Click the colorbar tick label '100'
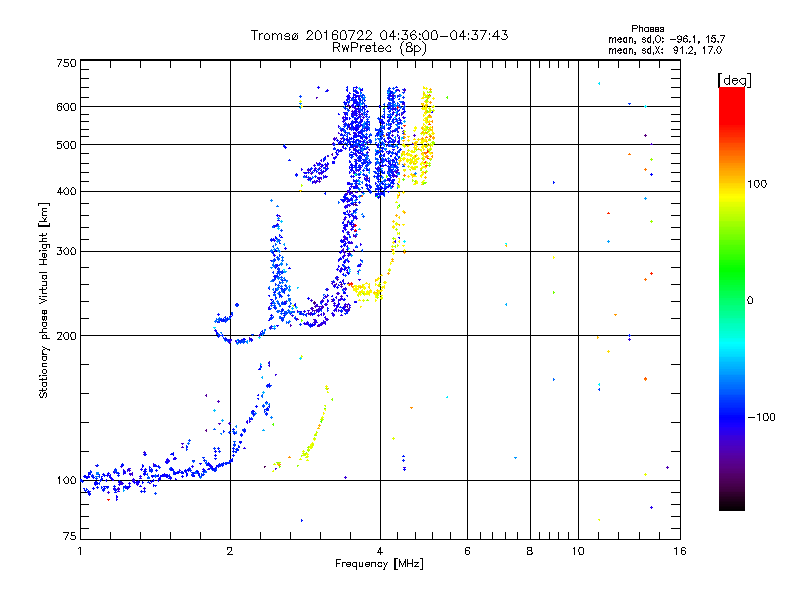The width and height of the screenshot is (800, 600). click(757, 184)
